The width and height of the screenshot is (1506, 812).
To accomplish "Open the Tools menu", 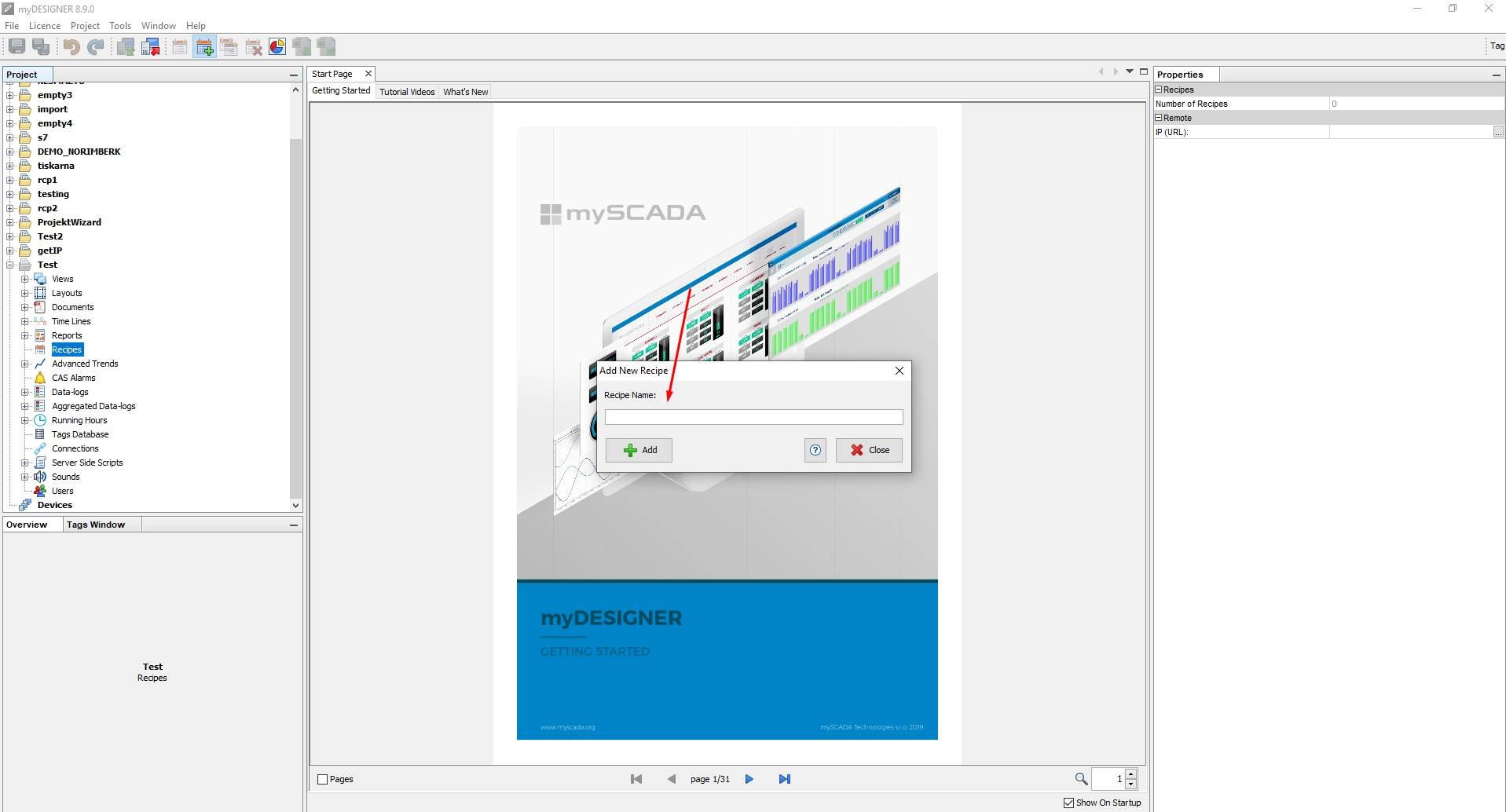I will (120, 26).
